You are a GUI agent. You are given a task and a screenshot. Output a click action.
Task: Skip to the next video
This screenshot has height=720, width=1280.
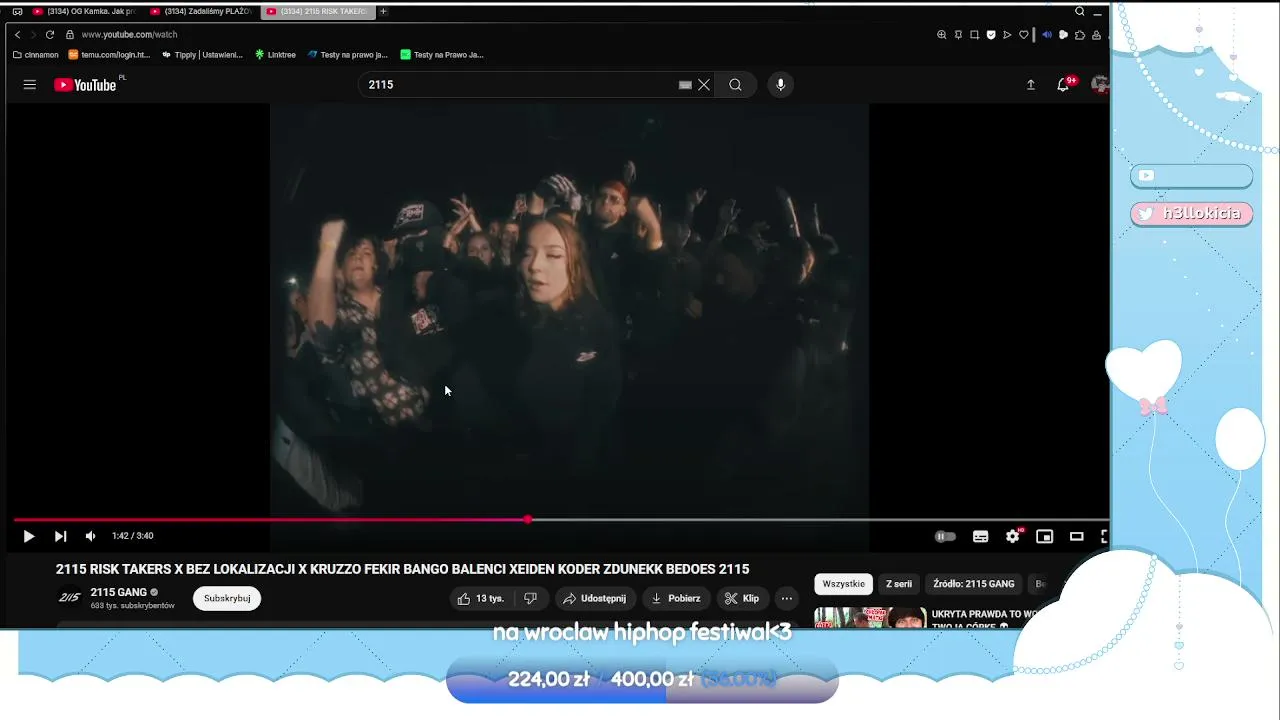click(60, 537)
